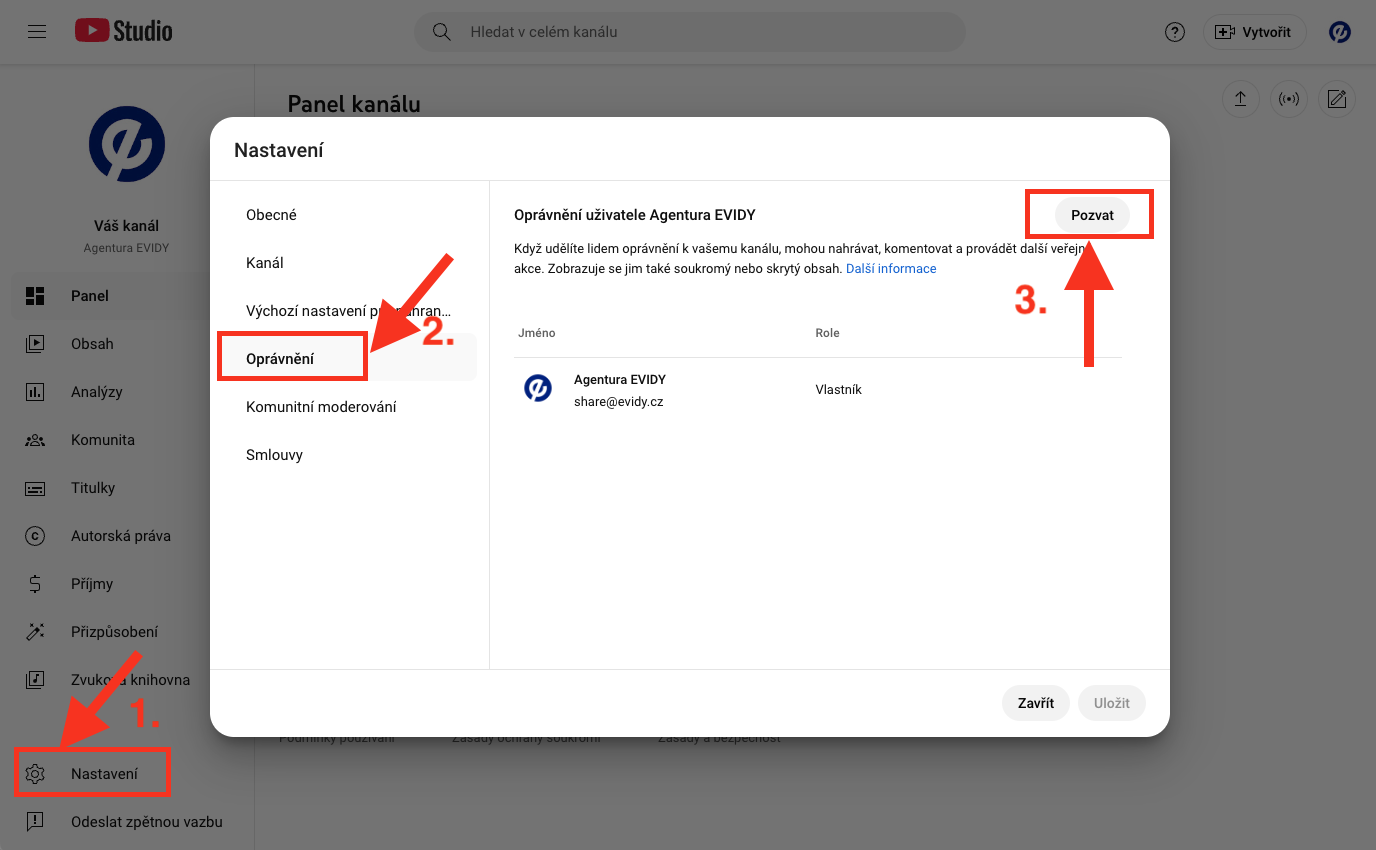
Task: Click the Zavřít button
Action: pyautogui.click(x=1036, y=703)
